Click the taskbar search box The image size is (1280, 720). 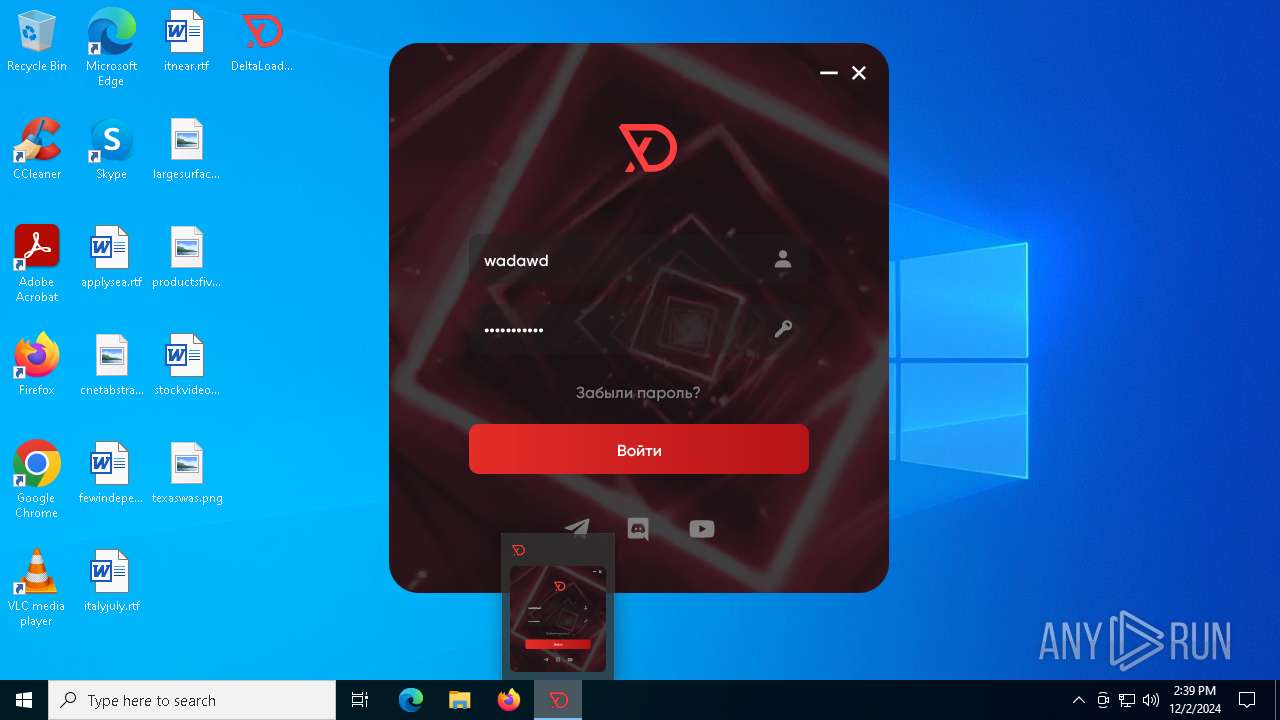[x=192, y=700]
